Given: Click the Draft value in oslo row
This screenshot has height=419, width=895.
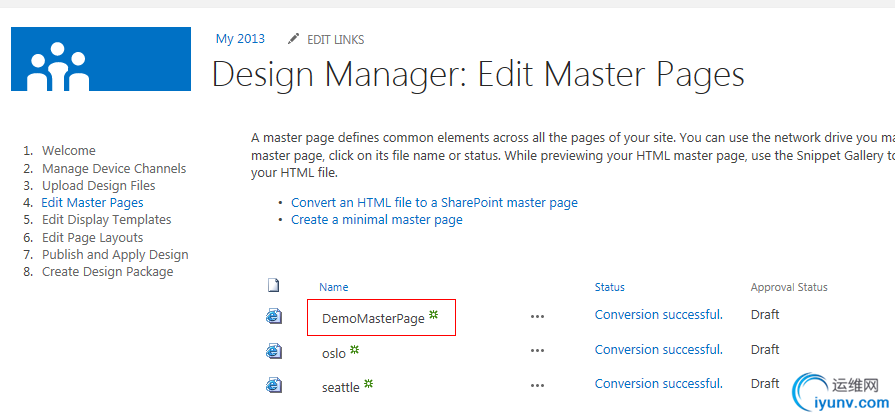Looking at the screenshot, I should tap(765, 349).
